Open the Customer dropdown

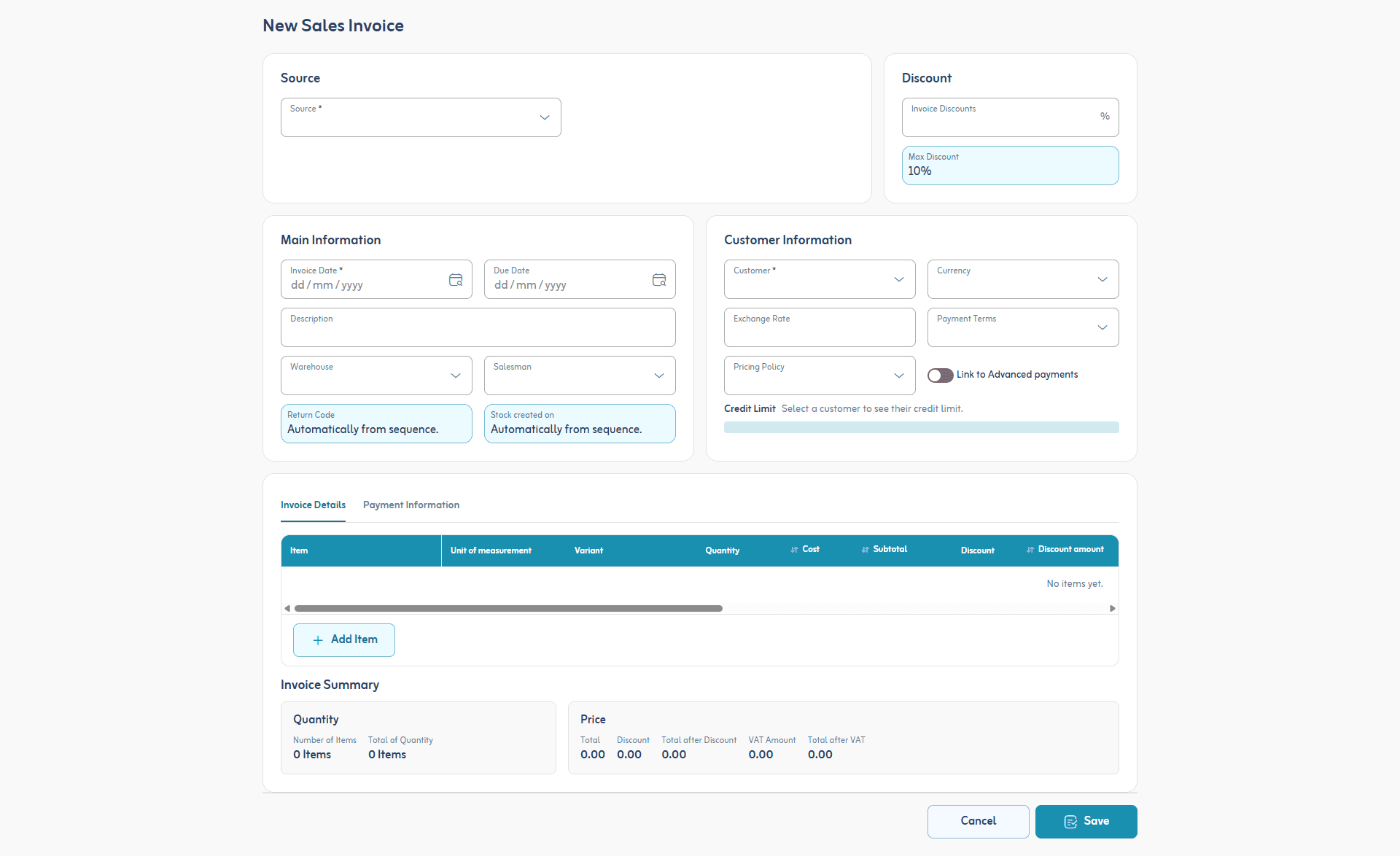[820, 279]
